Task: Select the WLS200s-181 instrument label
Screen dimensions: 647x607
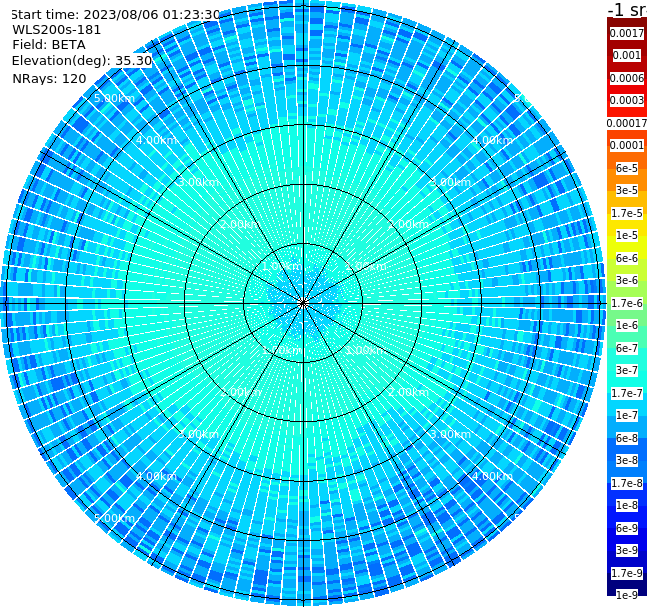Action: pos(57,30)
